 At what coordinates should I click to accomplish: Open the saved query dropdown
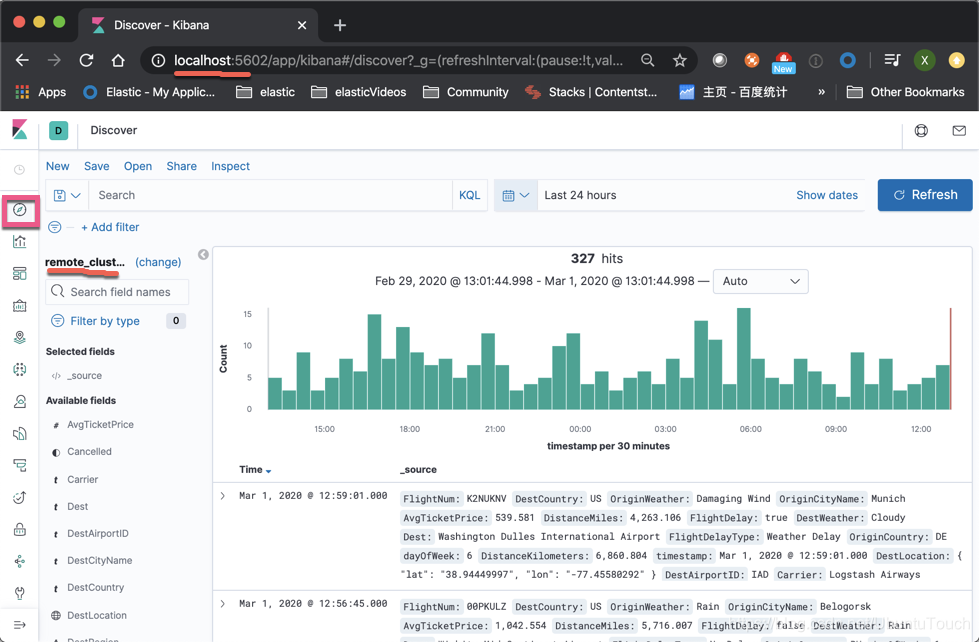point(67,195)
